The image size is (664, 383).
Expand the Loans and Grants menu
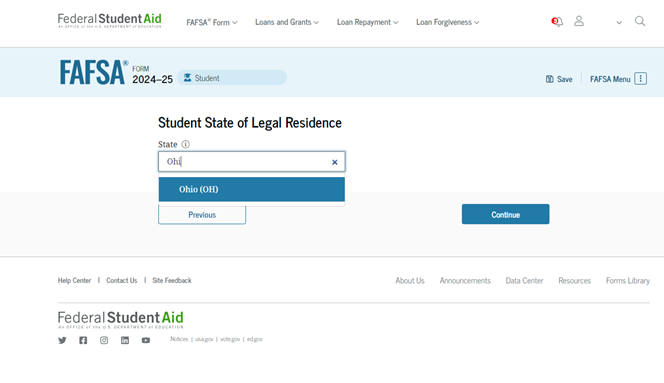[287, 22]
